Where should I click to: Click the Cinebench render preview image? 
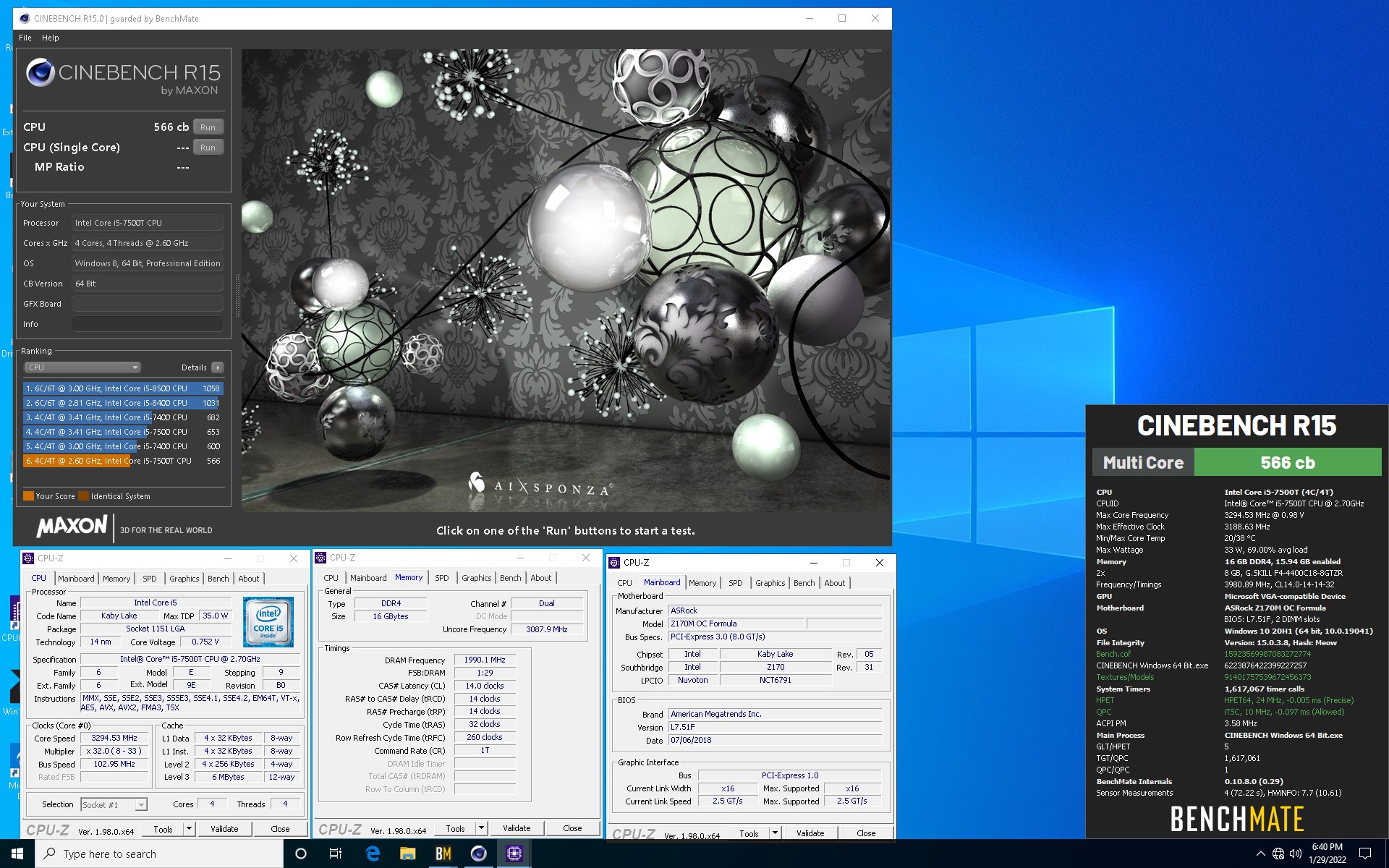click(x=566, y=281)
